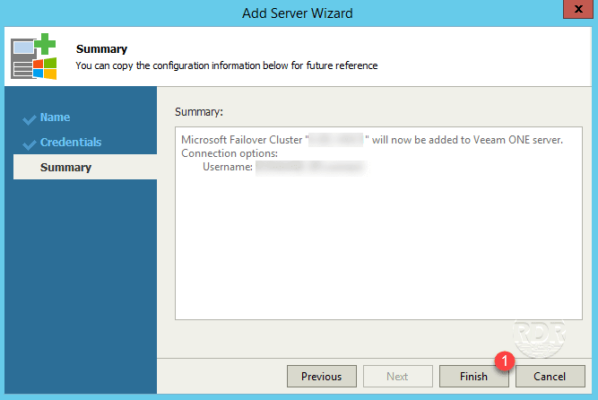This screenshot has width=598, height=400.
Task: Click the Cancel button
Action: click(x=550, y=376)
